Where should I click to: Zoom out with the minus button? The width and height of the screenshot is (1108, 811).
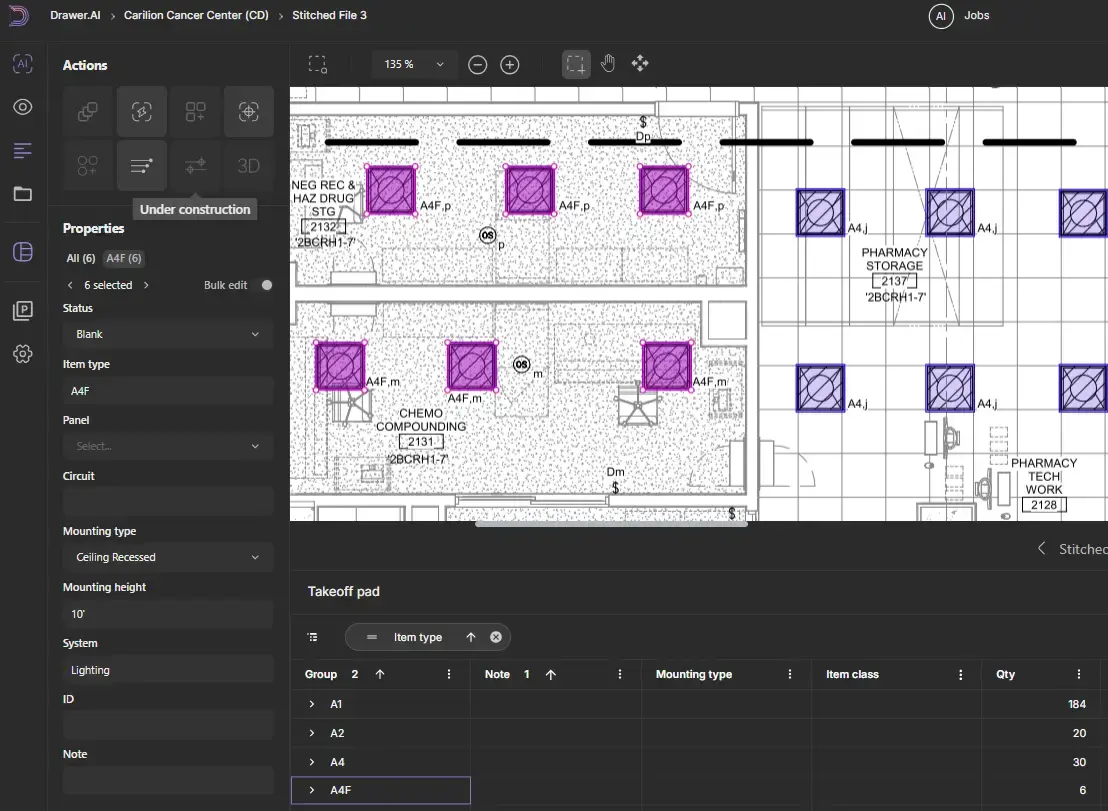478,65
